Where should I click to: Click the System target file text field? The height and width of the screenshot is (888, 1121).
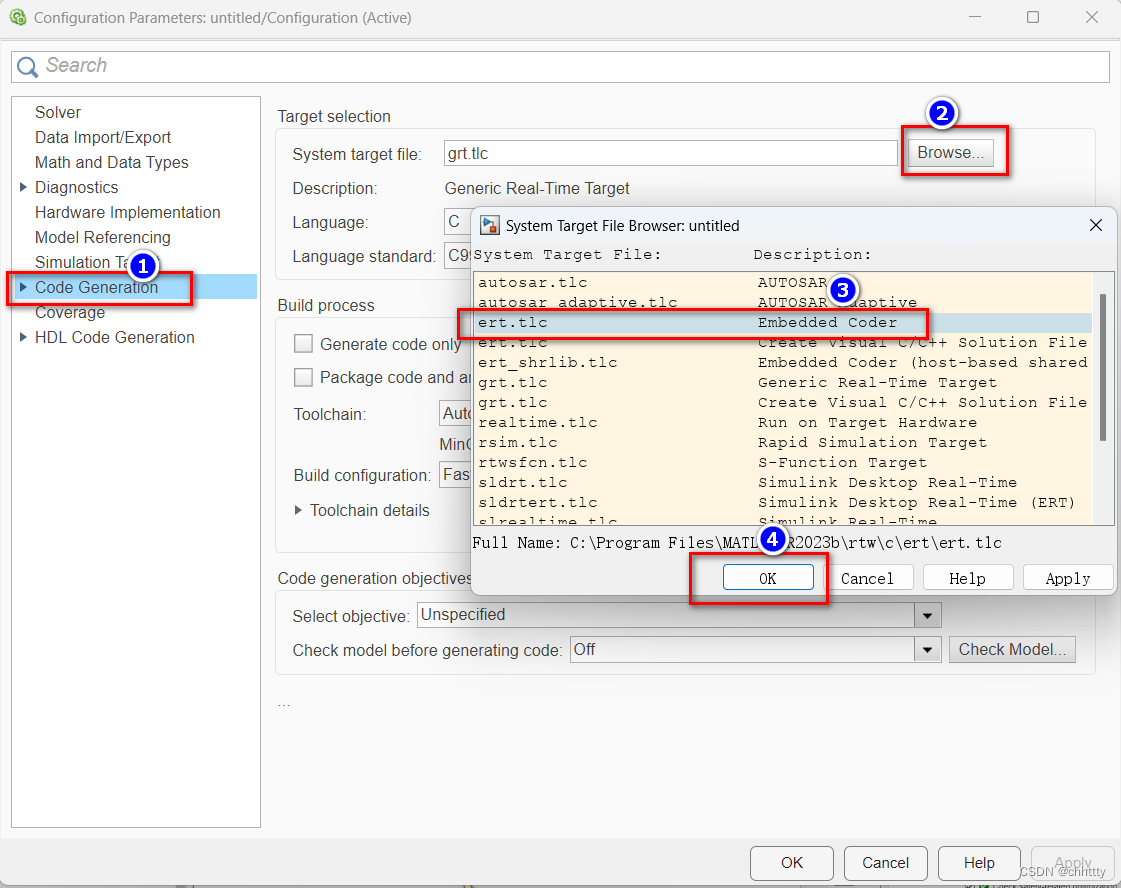pos(671,153)
